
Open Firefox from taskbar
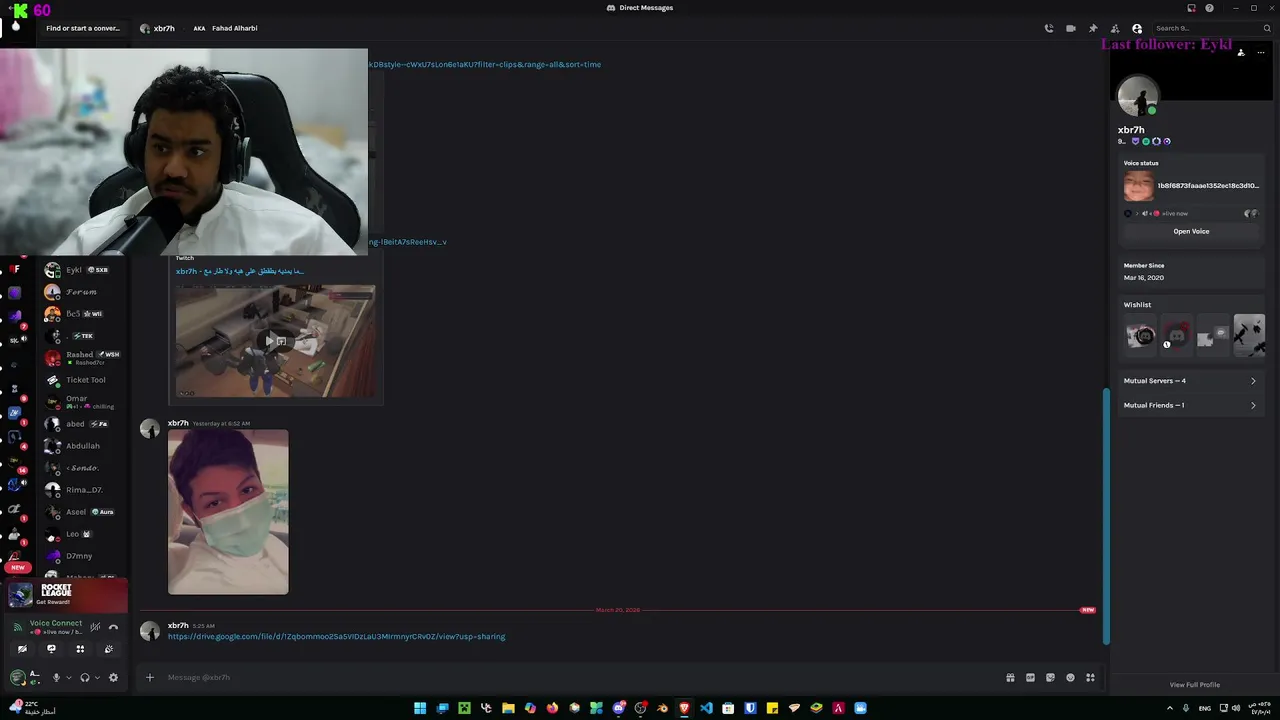[552, 708]
